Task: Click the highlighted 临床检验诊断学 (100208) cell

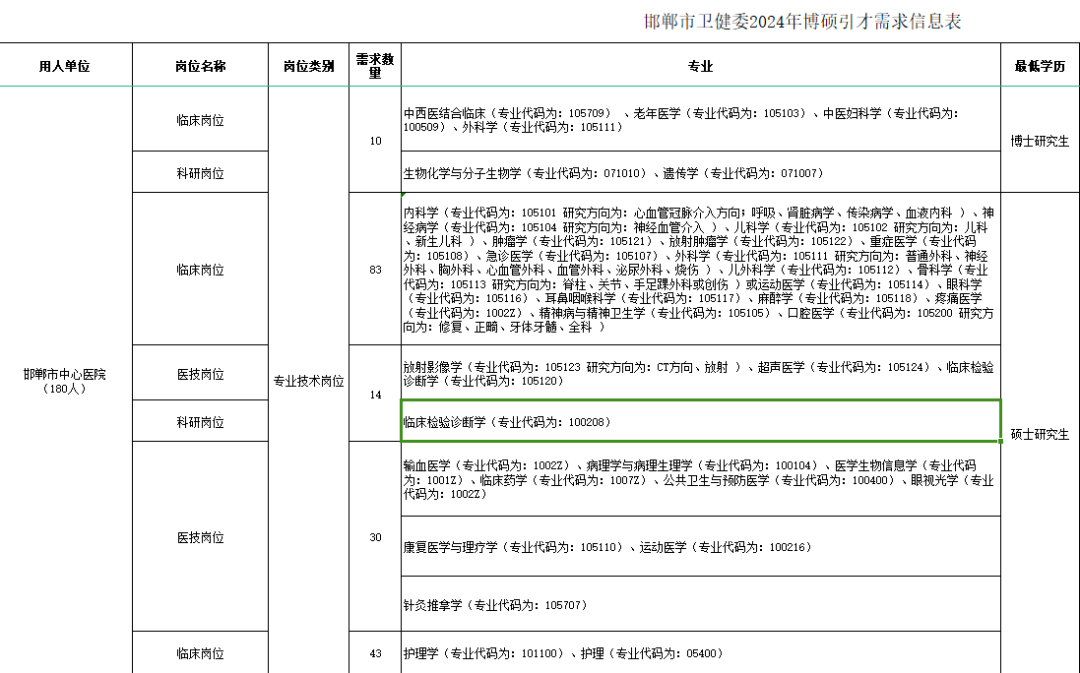Action: [700, 422]
